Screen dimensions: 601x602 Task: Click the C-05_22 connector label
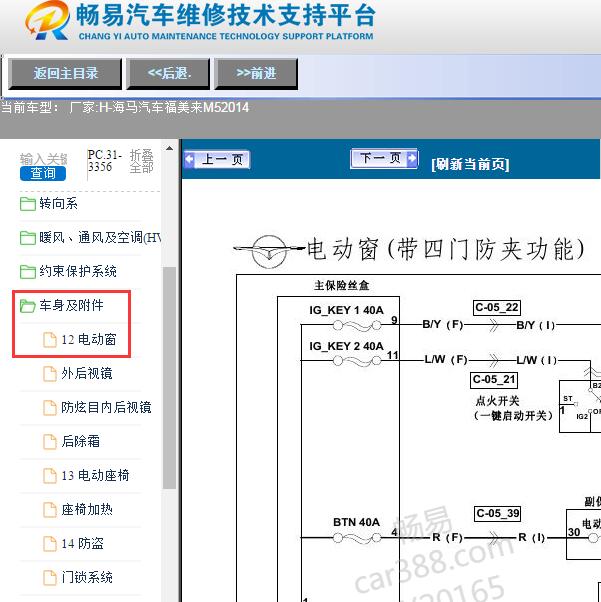[497, 308]
